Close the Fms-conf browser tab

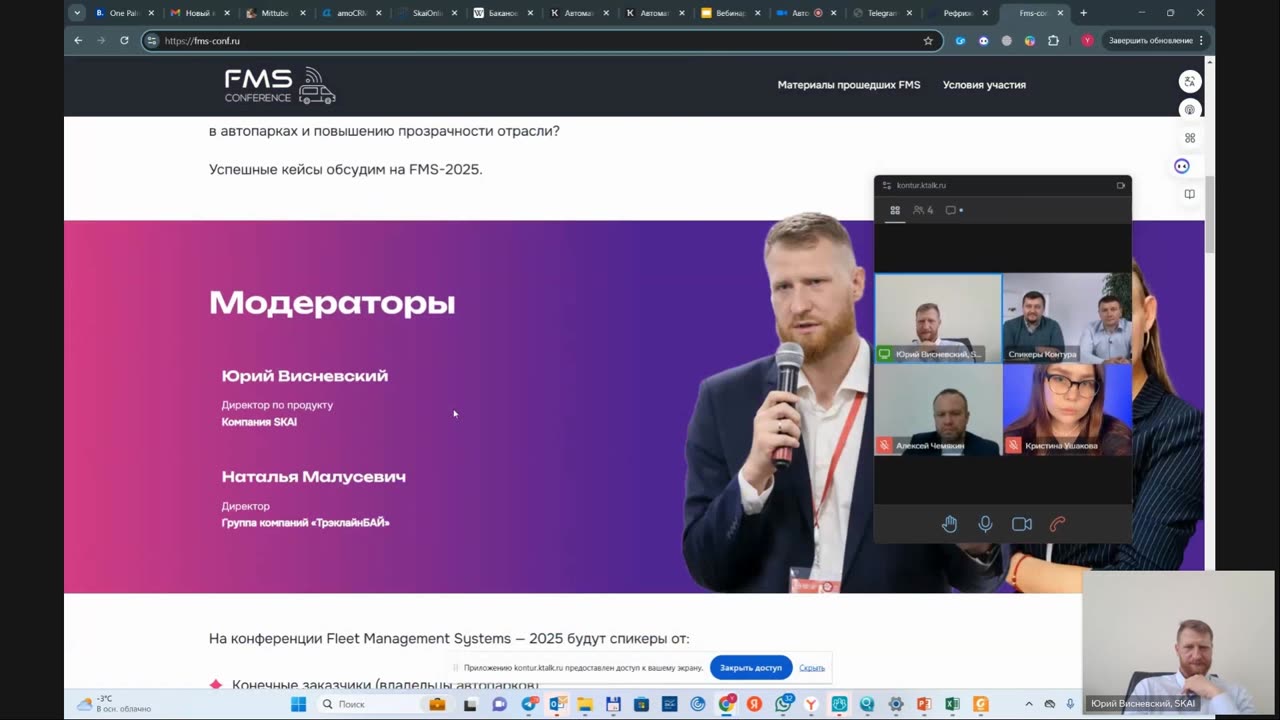tap(1060, 13)
